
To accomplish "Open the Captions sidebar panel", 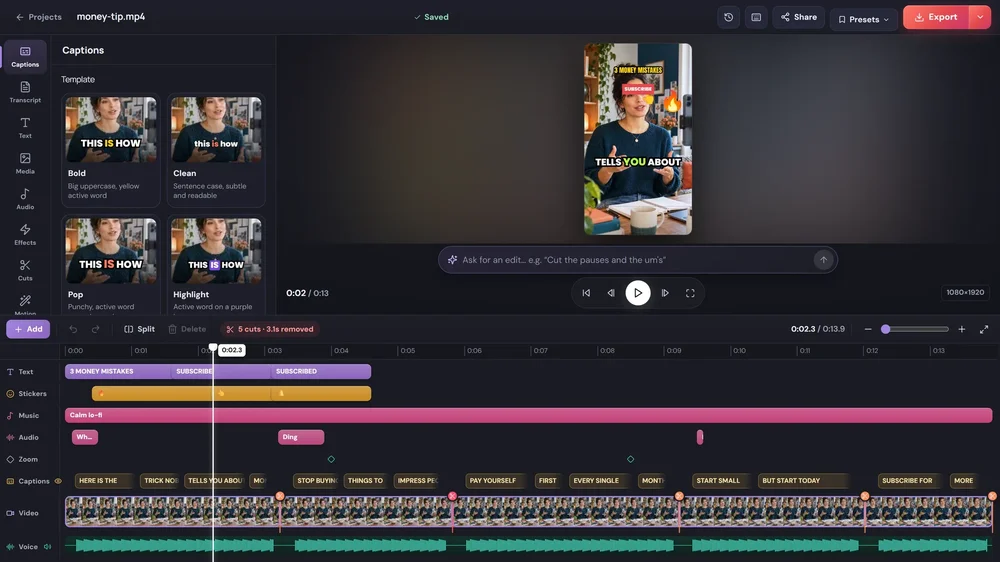I will point(25,56).
